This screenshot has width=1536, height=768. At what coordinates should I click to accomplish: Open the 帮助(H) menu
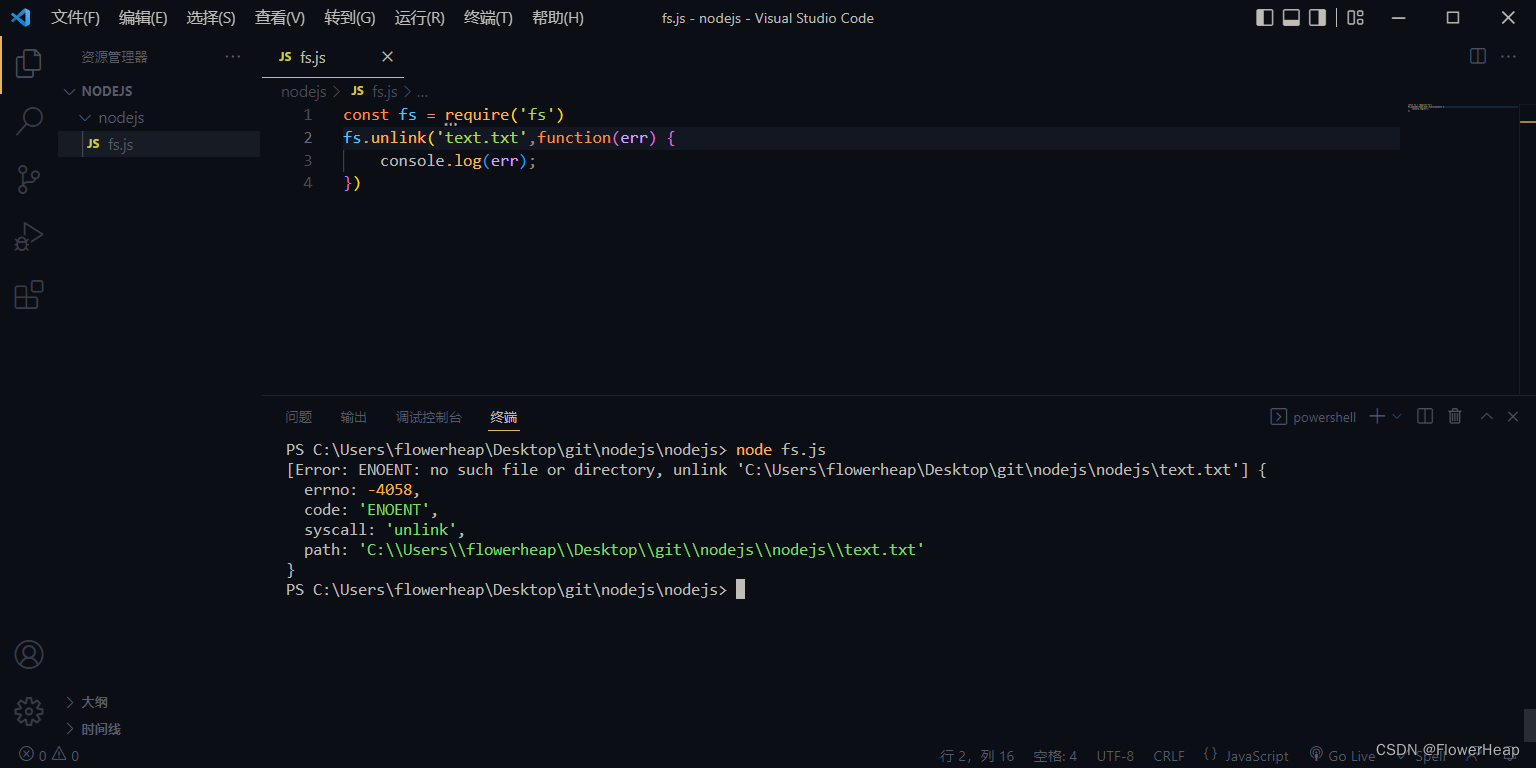558,18
